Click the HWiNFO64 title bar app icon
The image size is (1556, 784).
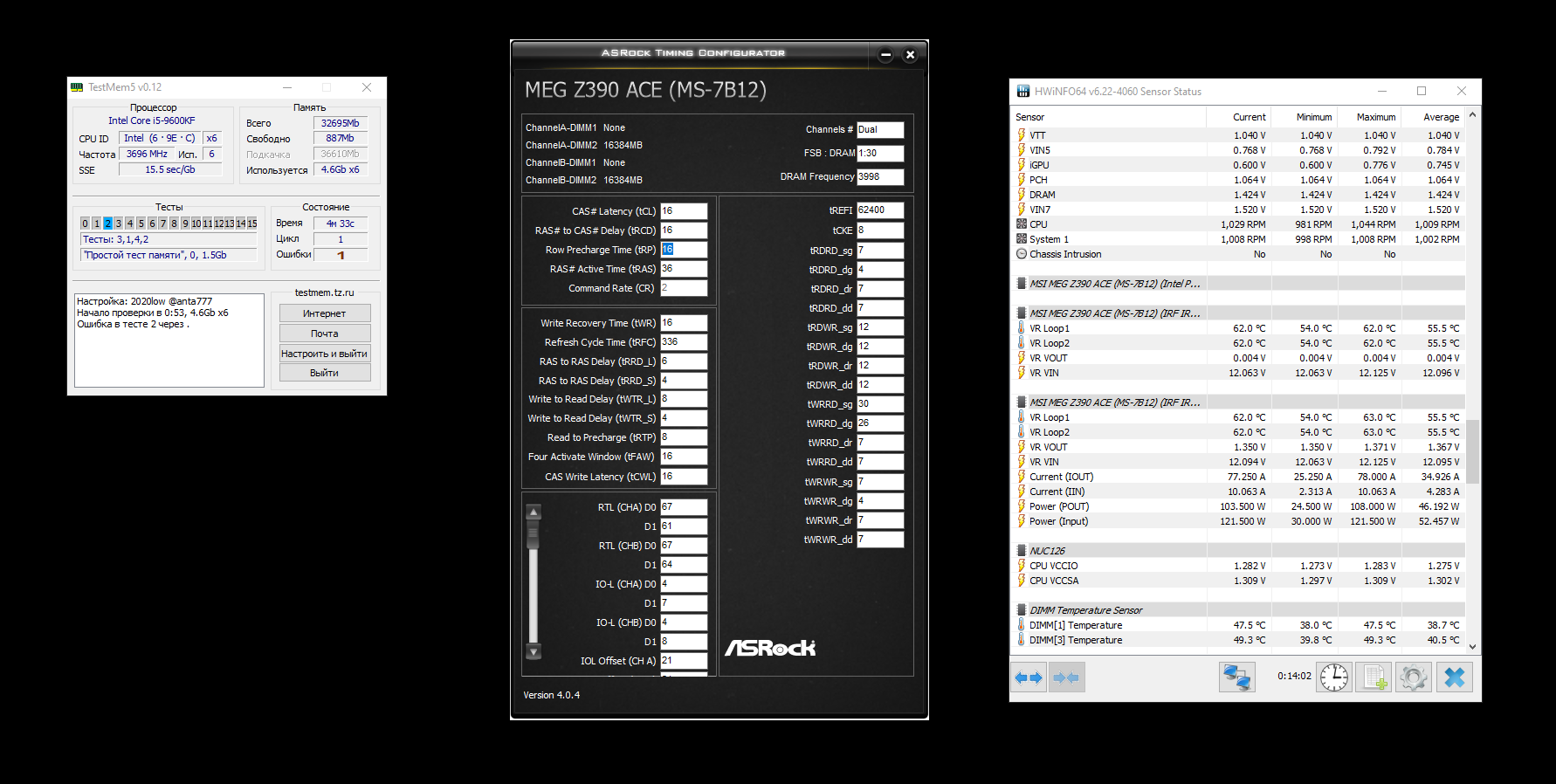coord(1023,91)
